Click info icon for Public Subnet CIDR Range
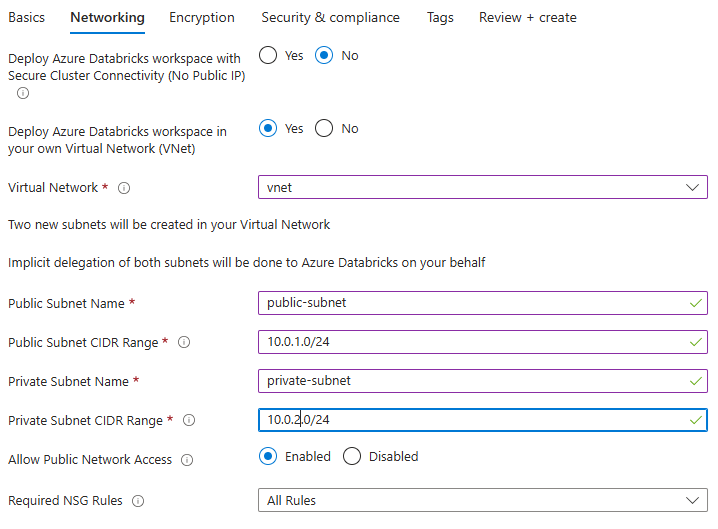718x529 pixels. 184,343
